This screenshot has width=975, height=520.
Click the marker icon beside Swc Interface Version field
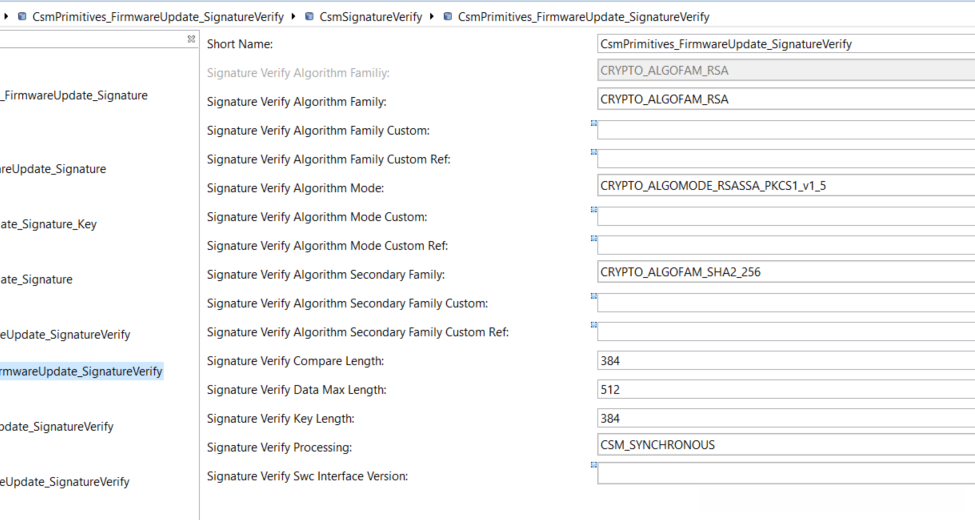point(593,465)
